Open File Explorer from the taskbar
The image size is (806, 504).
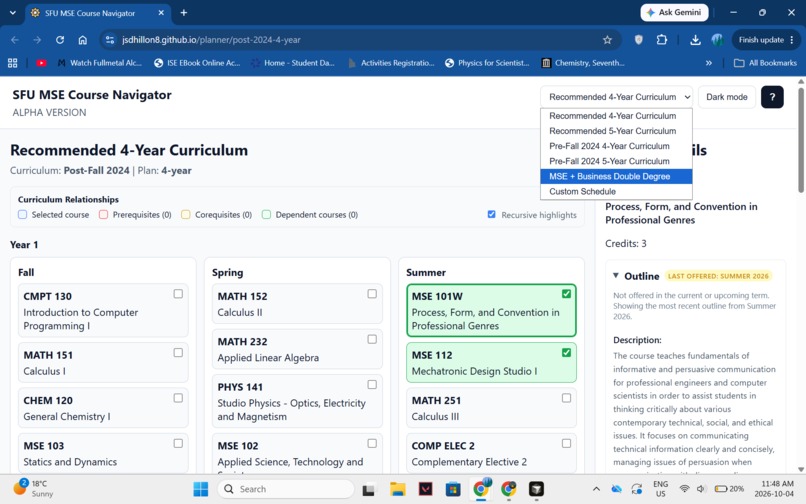click(397, 489)
